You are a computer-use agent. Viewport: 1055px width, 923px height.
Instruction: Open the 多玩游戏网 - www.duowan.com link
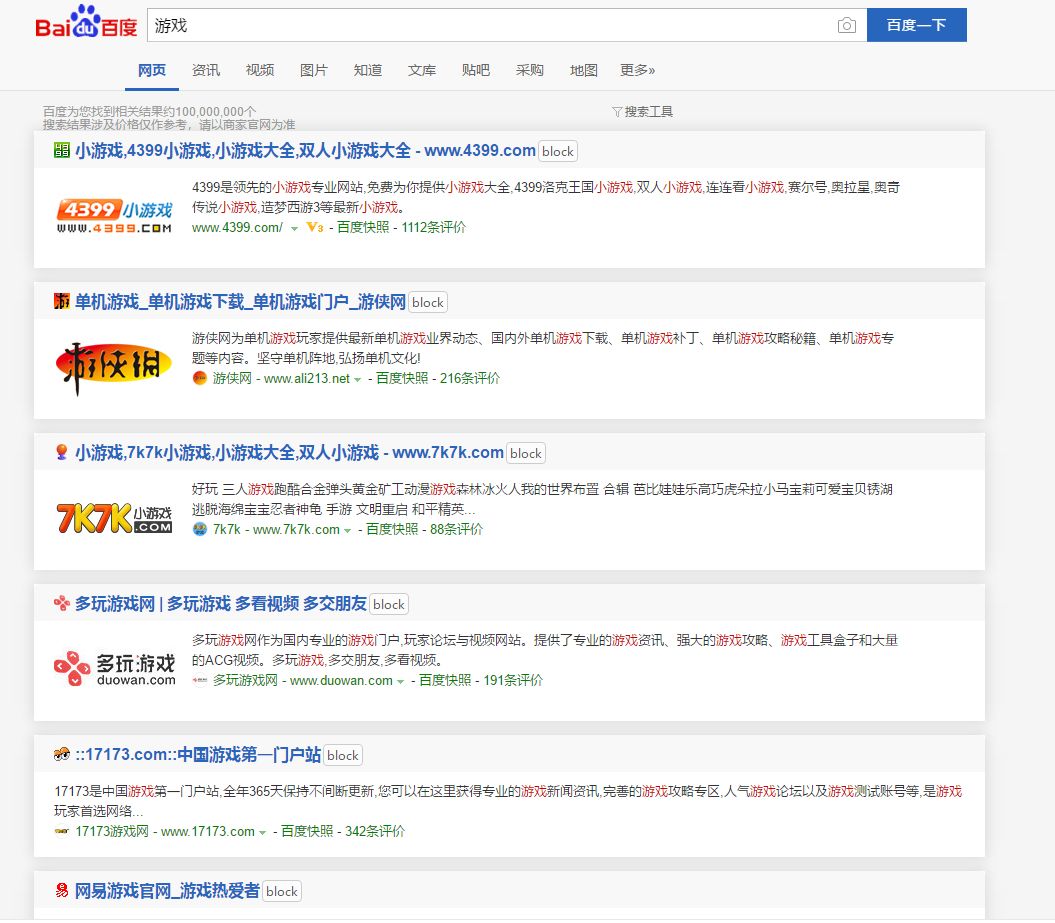click(303, 680)
